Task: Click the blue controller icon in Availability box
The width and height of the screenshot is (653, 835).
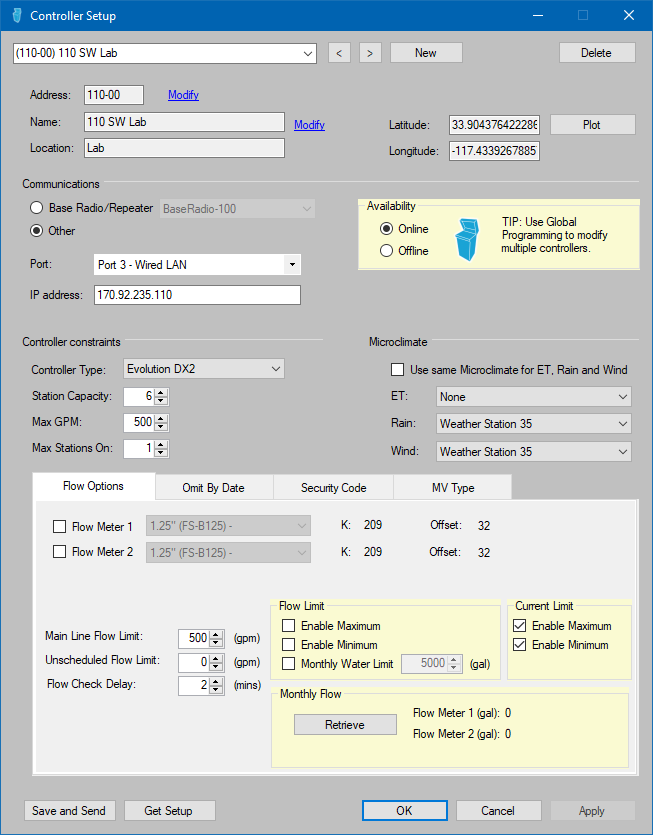Action: 467,240
